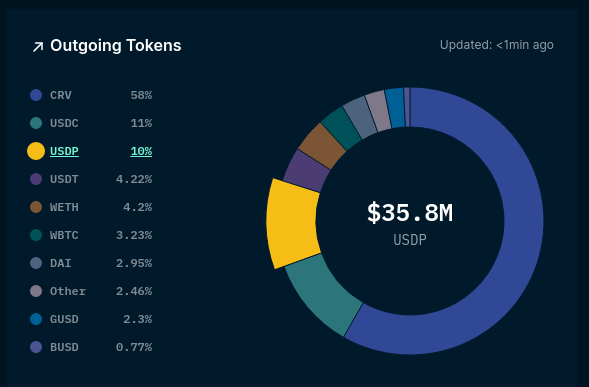Viewport: 589px width, 387px height.
Task: Click the highlighted yellow USDP legend dot
Action: (x=36, y=151)
